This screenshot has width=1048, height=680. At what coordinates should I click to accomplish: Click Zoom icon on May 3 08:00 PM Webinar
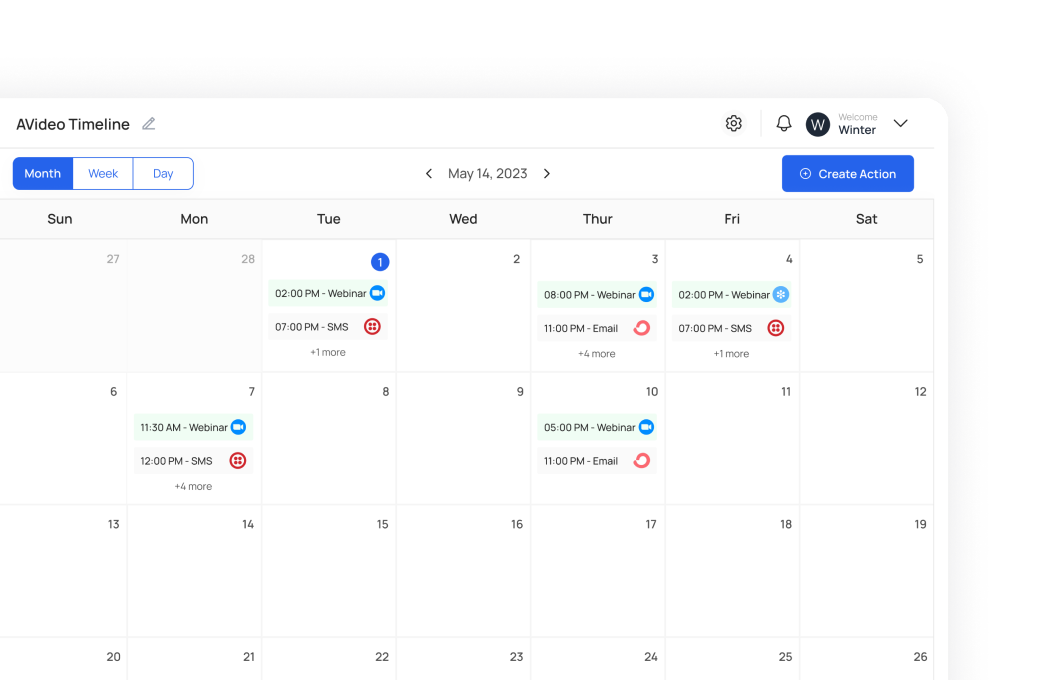[646, 295]
